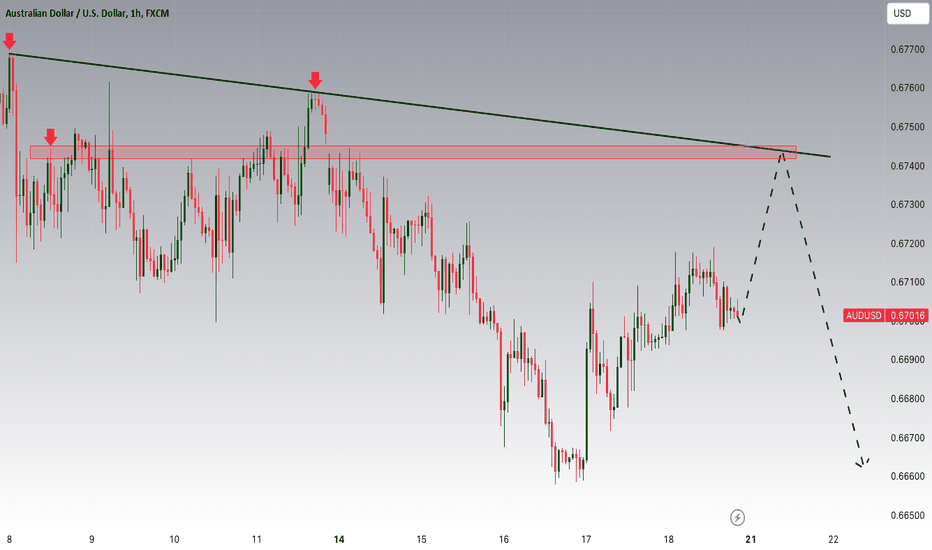The width and height of the screenshot is (932, 550).
Task: Click the 0.67200 price axis label
Action: pyautogui.click(x=907, y=244)
